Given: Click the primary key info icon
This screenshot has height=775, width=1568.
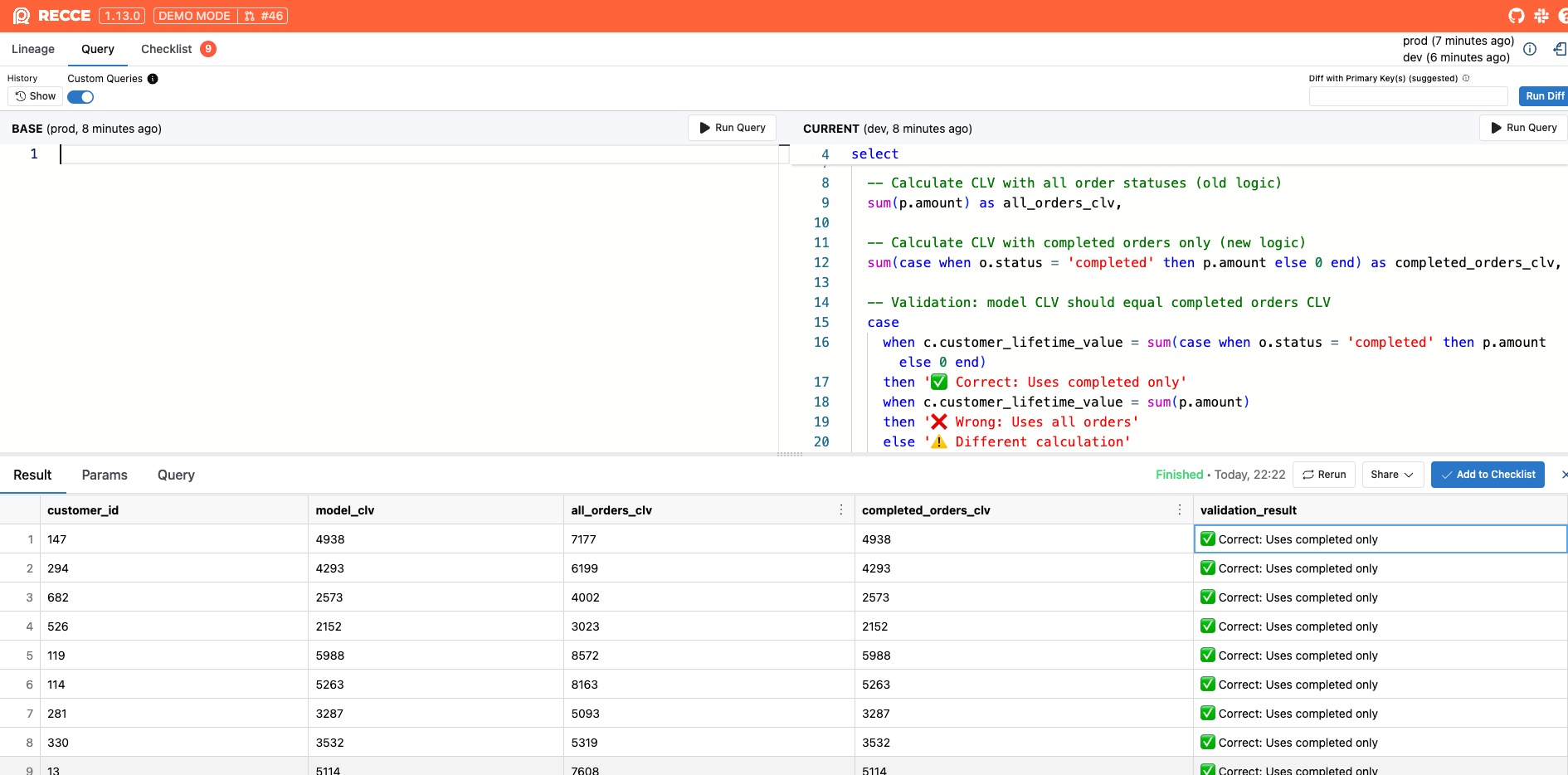Looking at the screenshot, I should [x=1466, y=78].
